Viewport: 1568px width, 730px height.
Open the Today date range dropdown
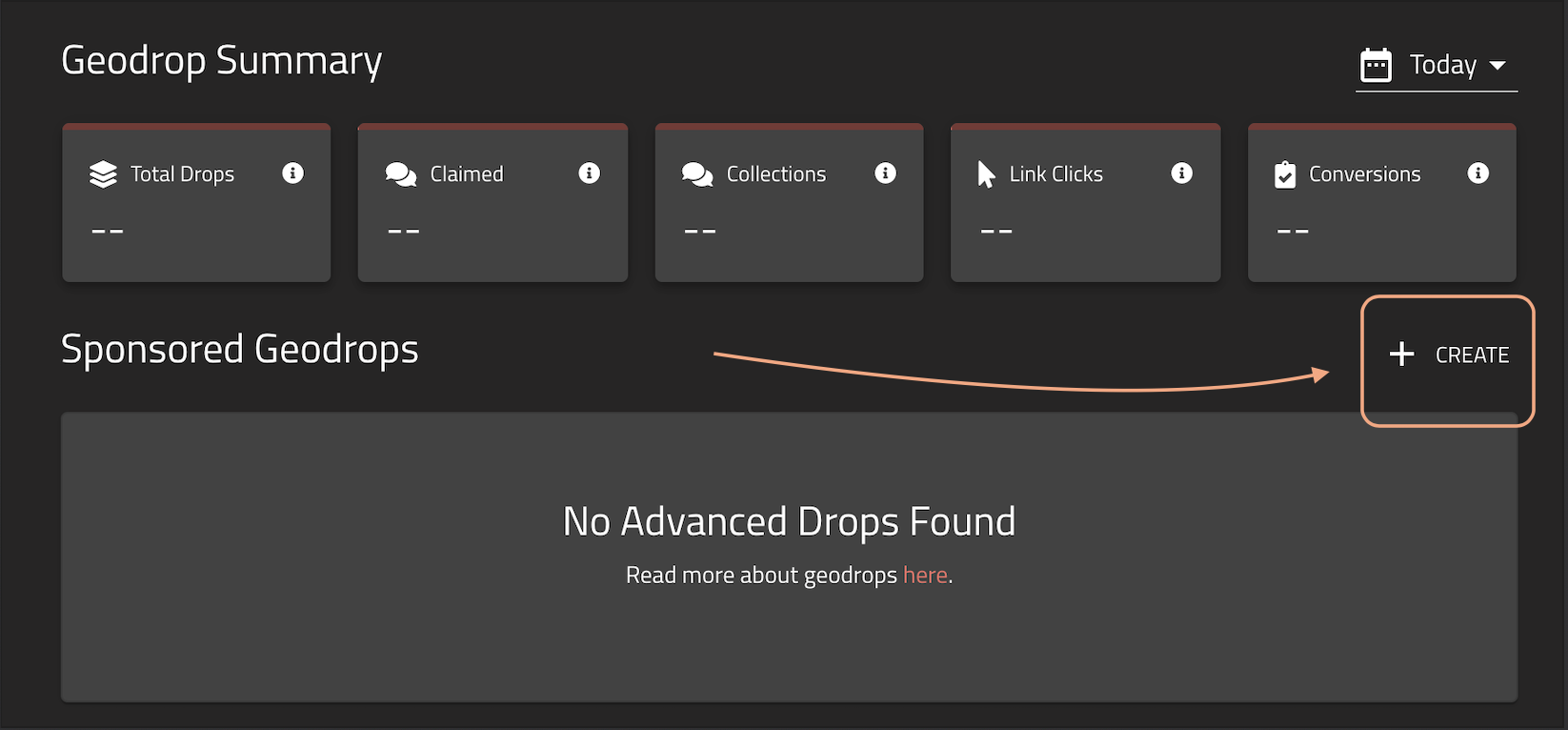tap(1436, 65)
